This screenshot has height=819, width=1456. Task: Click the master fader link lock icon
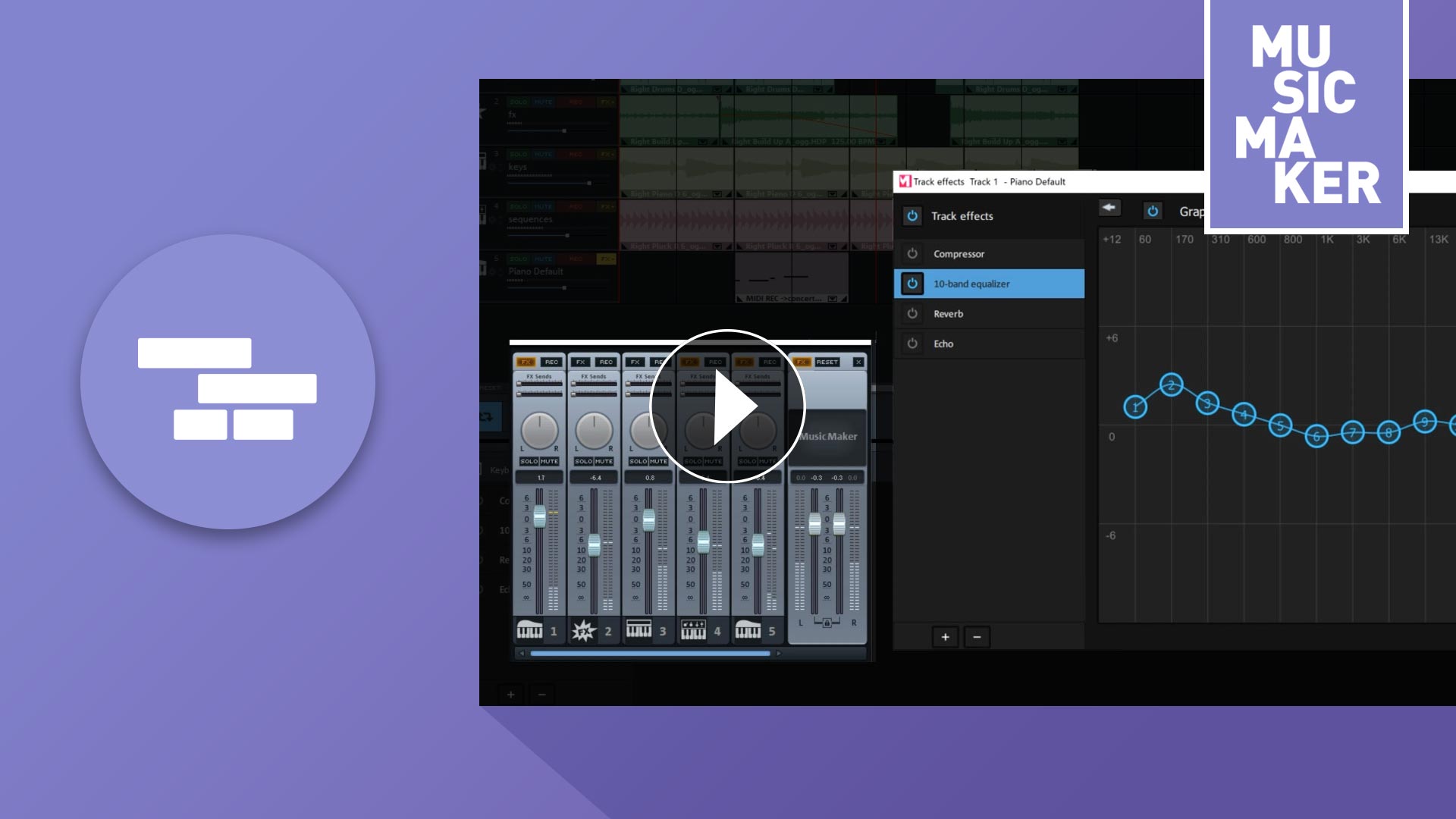coord(827,623)
